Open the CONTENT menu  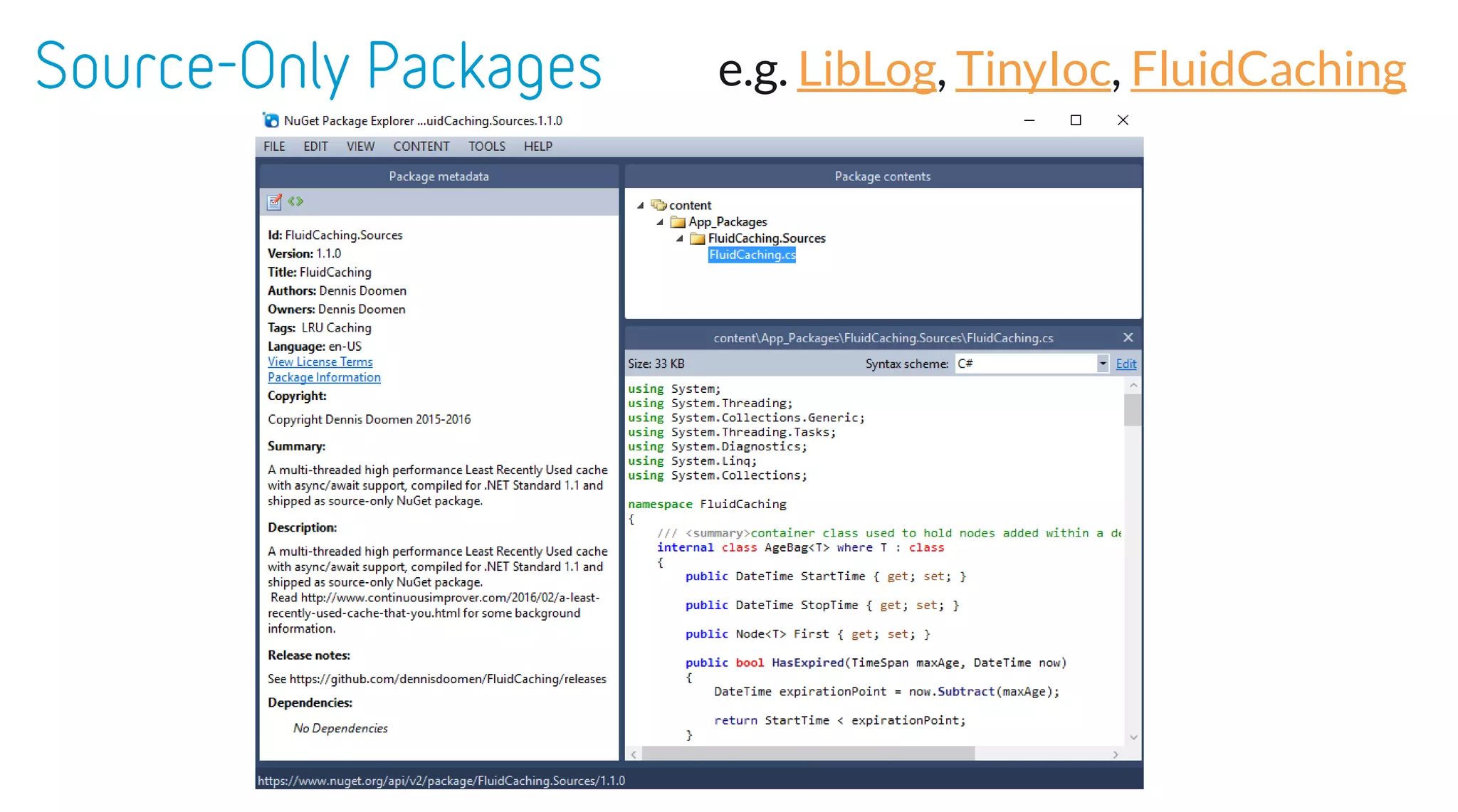421,146
